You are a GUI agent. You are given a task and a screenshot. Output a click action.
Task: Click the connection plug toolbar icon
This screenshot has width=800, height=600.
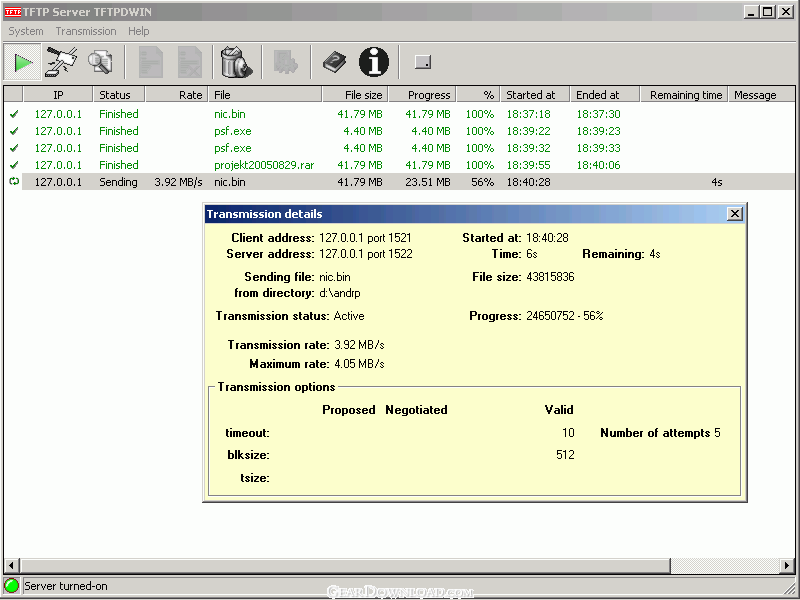61,62
